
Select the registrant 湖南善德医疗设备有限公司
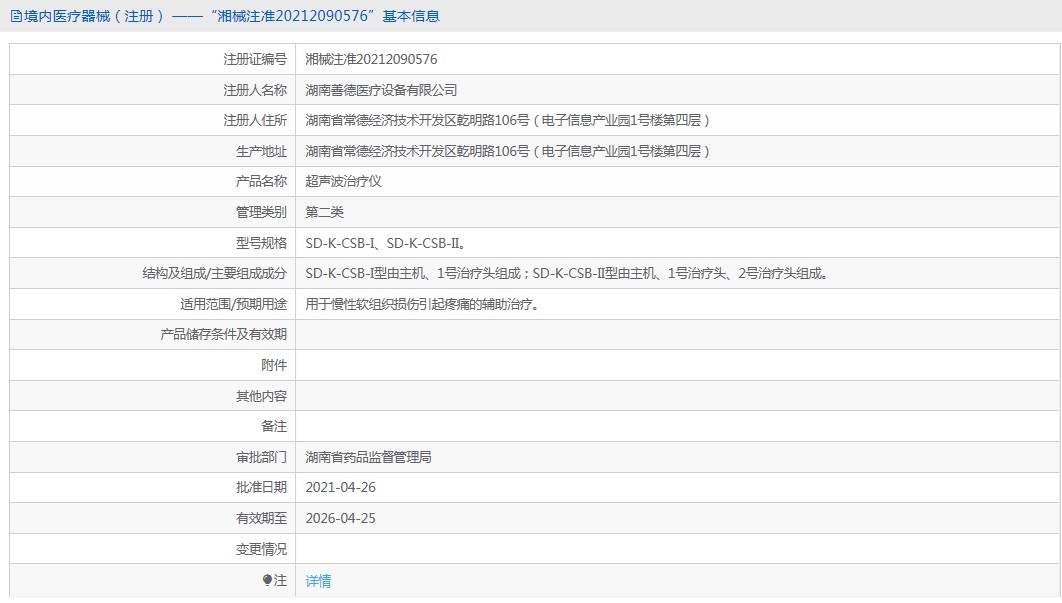[381, 90]
